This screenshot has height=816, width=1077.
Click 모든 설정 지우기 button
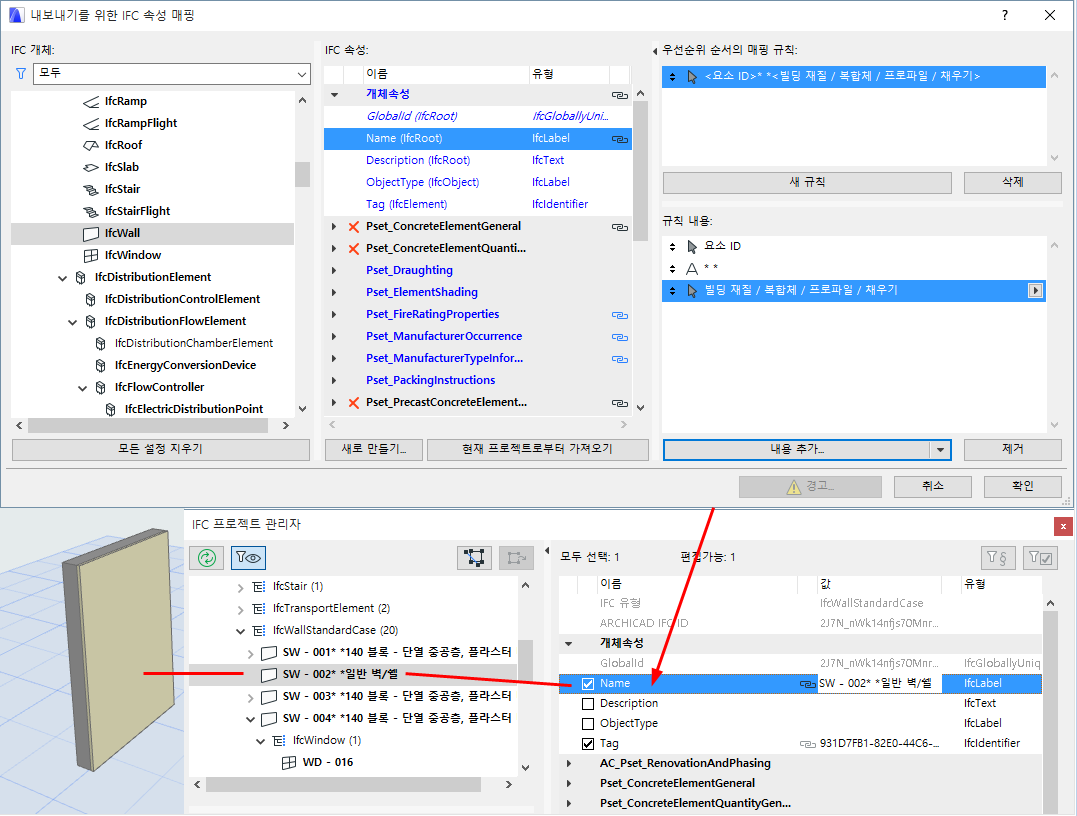161,449
